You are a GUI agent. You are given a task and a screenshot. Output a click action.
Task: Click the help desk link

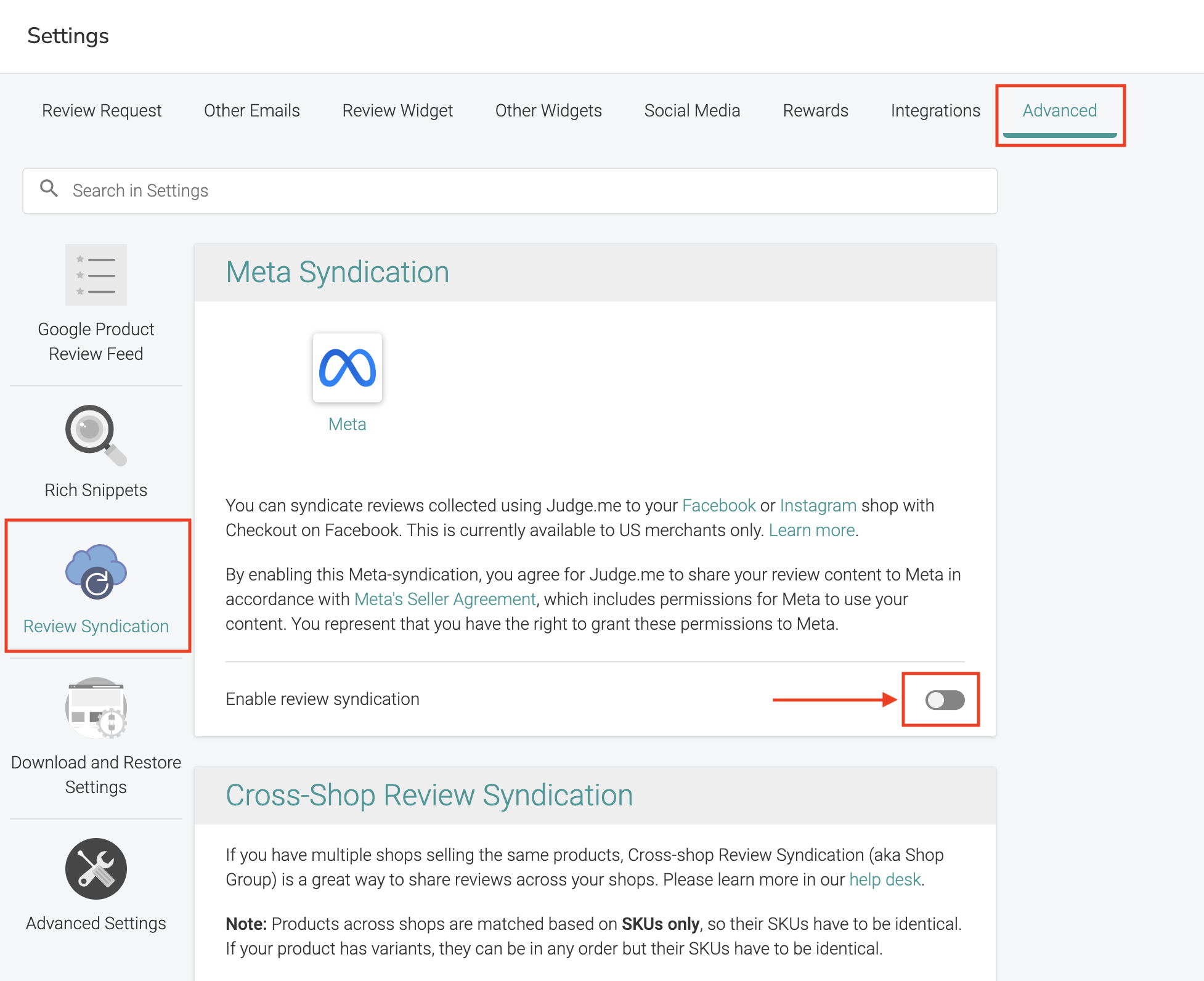click(x=885, y=879)
